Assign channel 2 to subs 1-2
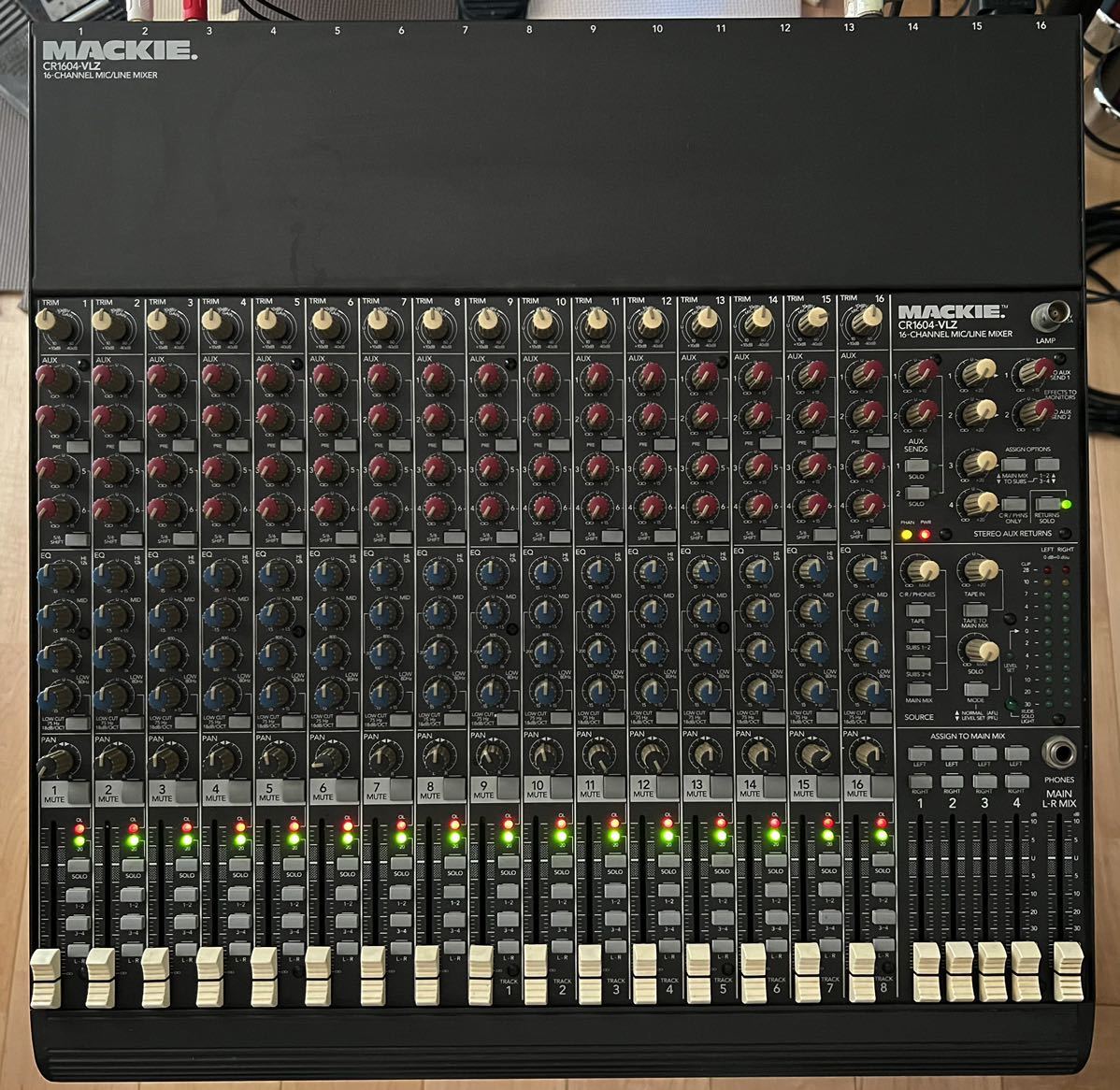The width and height of the screenshot is (1120, 1090). [x=133, y=895]
